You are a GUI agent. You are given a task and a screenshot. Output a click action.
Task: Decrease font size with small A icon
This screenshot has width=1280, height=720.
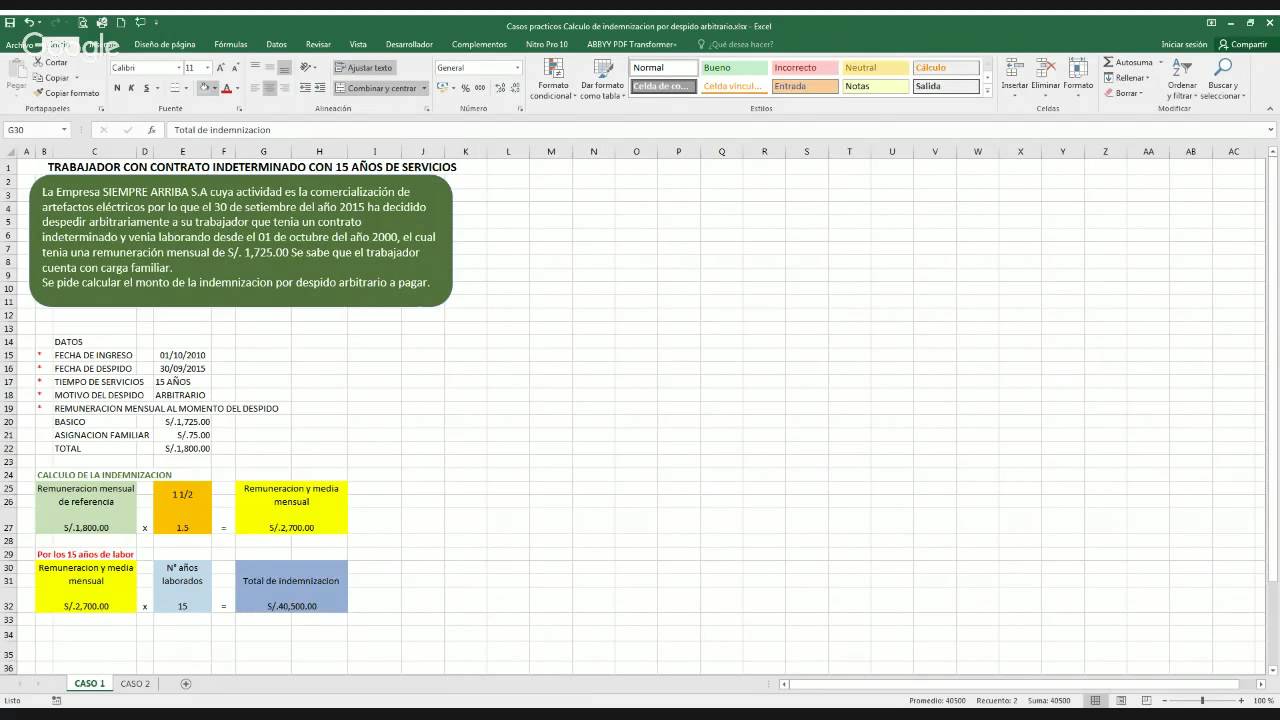pyautogui.click(x=234, y=68)
